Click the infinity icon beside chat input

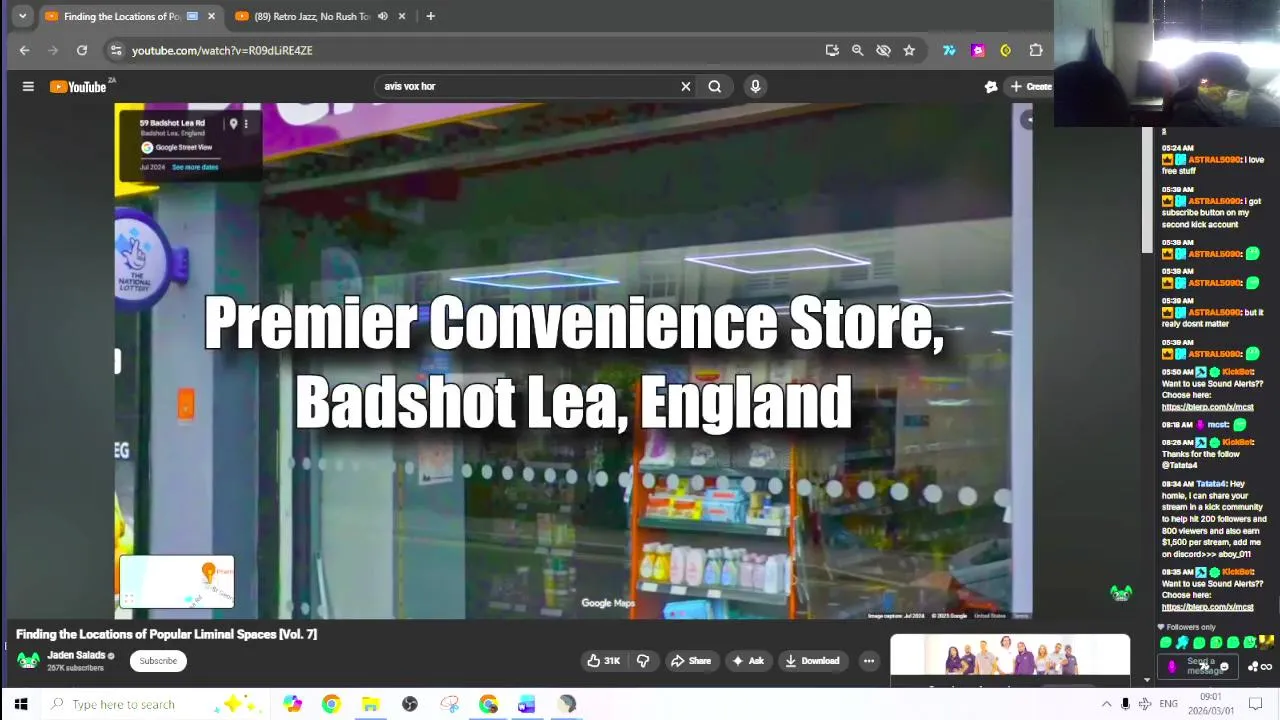coord(1267,667)
